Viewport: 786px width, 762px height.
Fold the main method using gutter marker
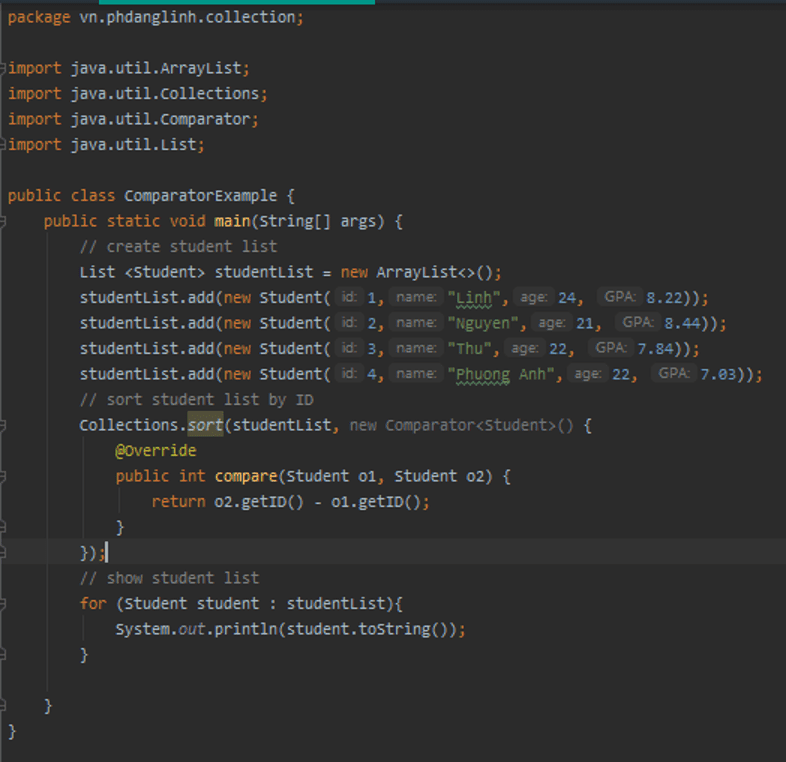pyautogui.click(x=4, y=221)
